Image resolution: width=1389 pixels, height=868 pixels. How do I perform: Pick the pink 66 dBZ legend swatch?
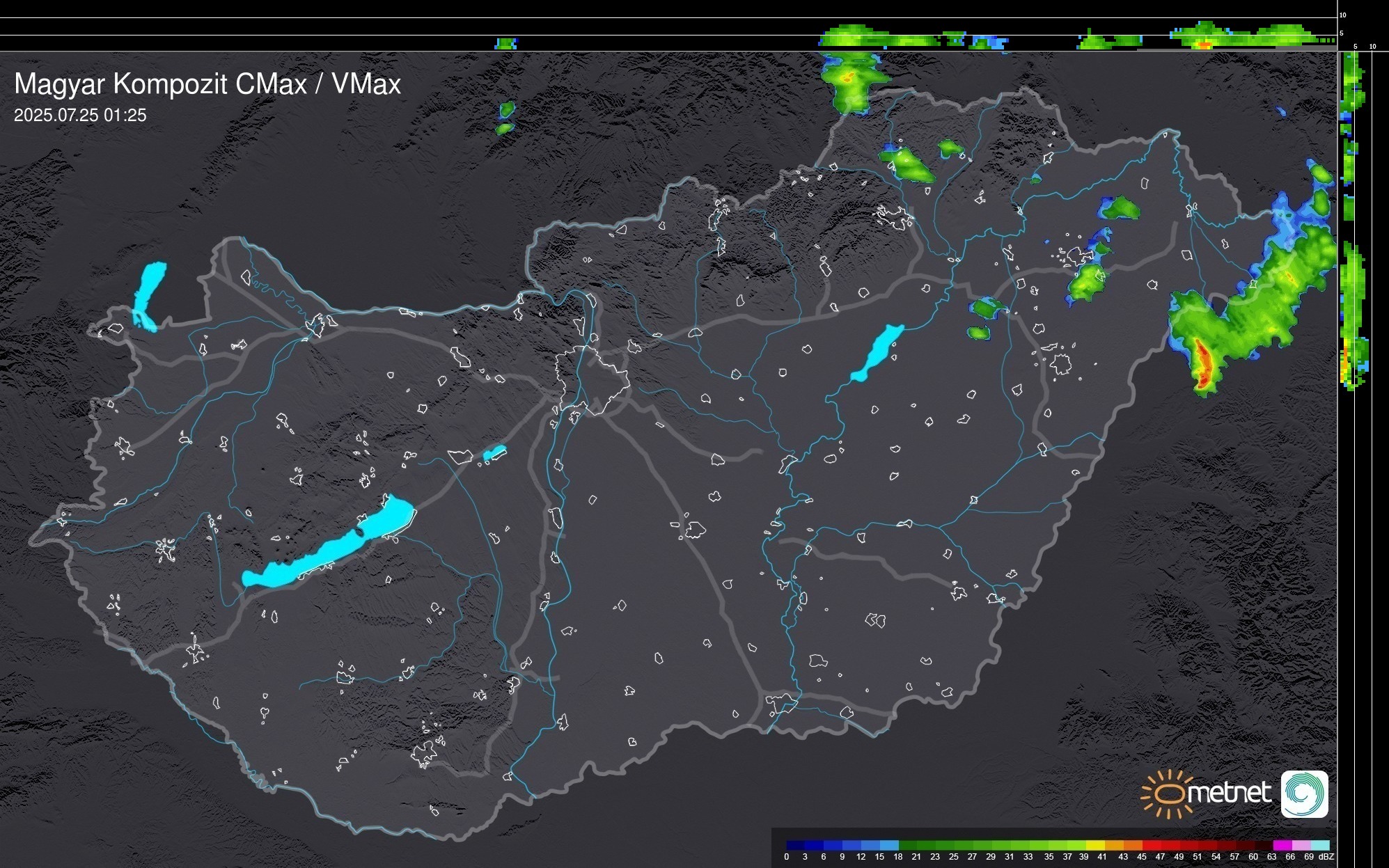click(x=1301, y=845)
